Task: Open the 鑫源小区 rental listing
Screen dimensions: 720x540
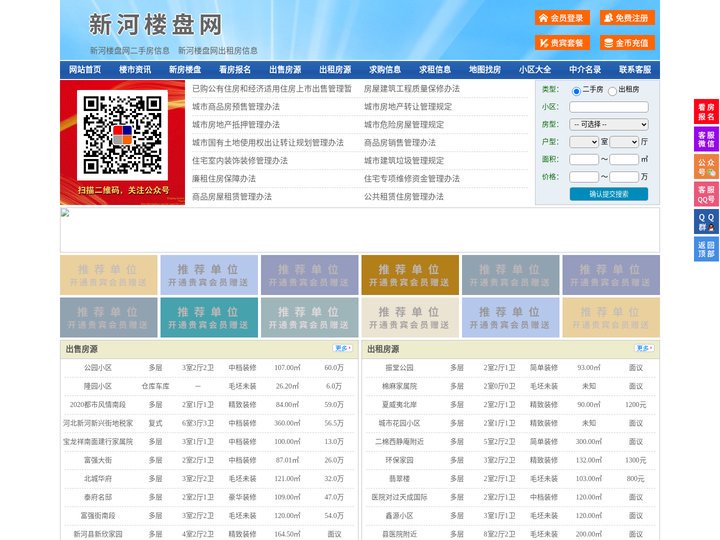Action: tap(399, 515)
